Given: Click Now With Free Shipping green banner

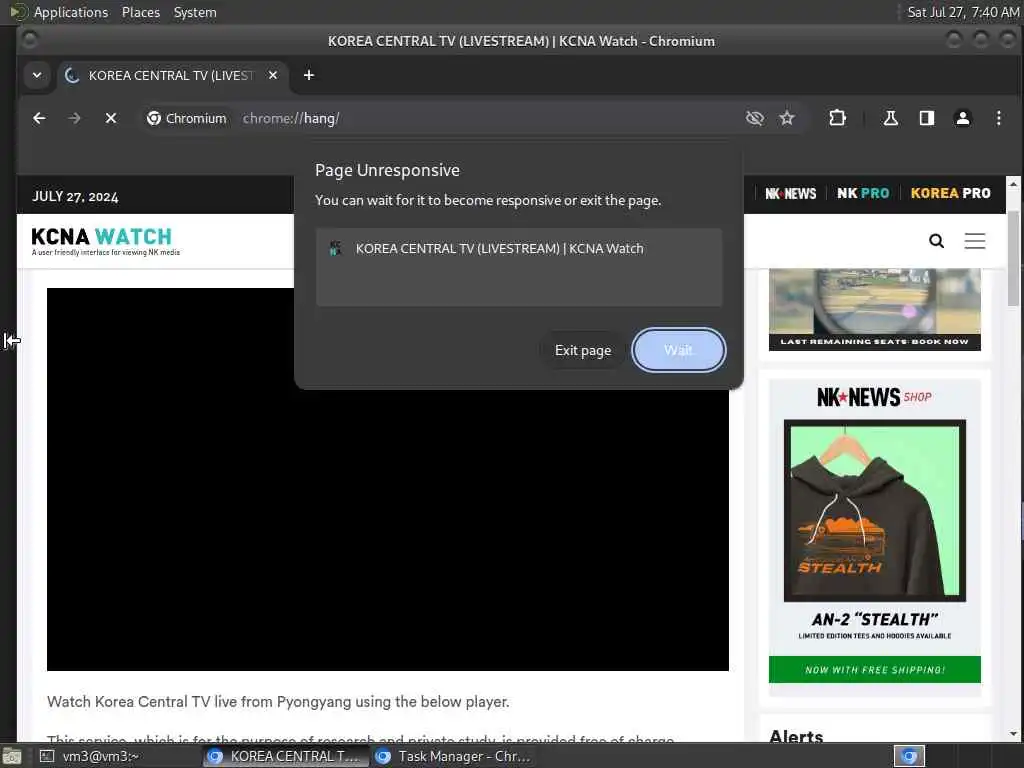Looking at the screenshot, I should (874, 669).
